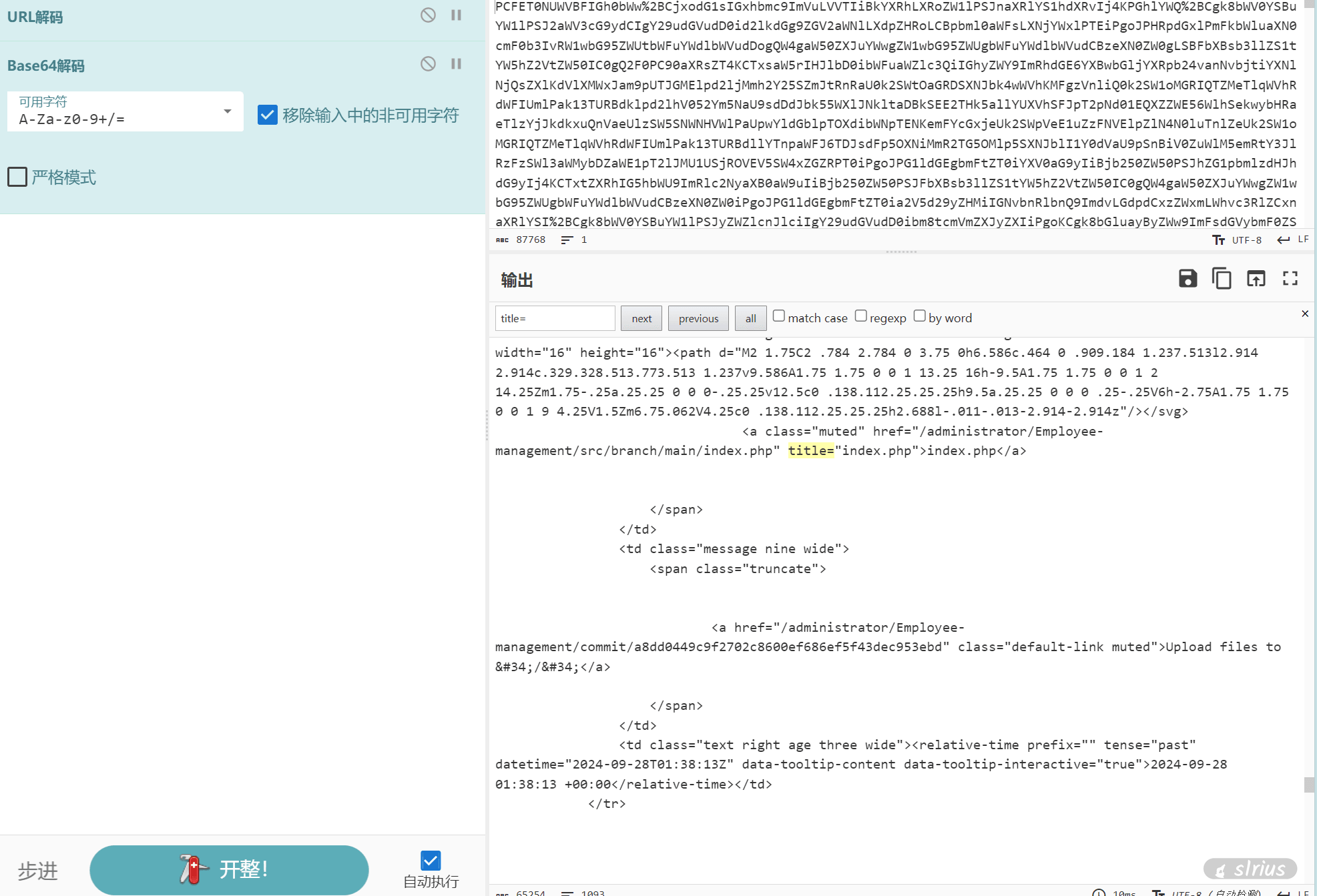
Task: Pause at the URL解码 breakpoint icon
Action: click(457, 15)
